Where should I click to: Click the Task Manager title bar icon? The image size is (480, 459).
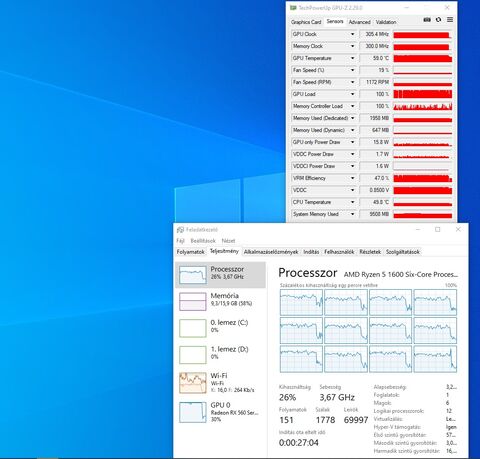click(180, 230)
